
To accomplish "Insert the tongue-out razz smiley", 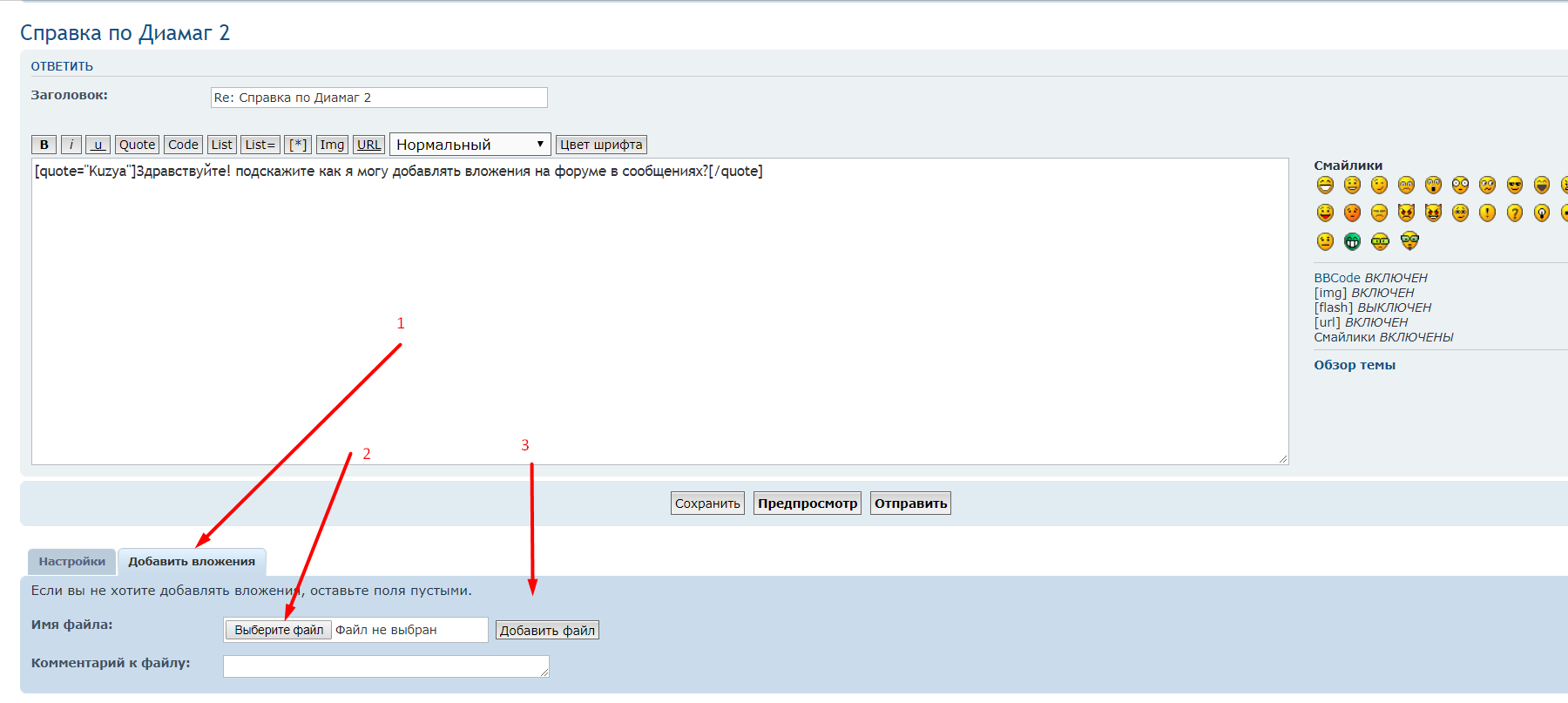I will (1325, 213).
